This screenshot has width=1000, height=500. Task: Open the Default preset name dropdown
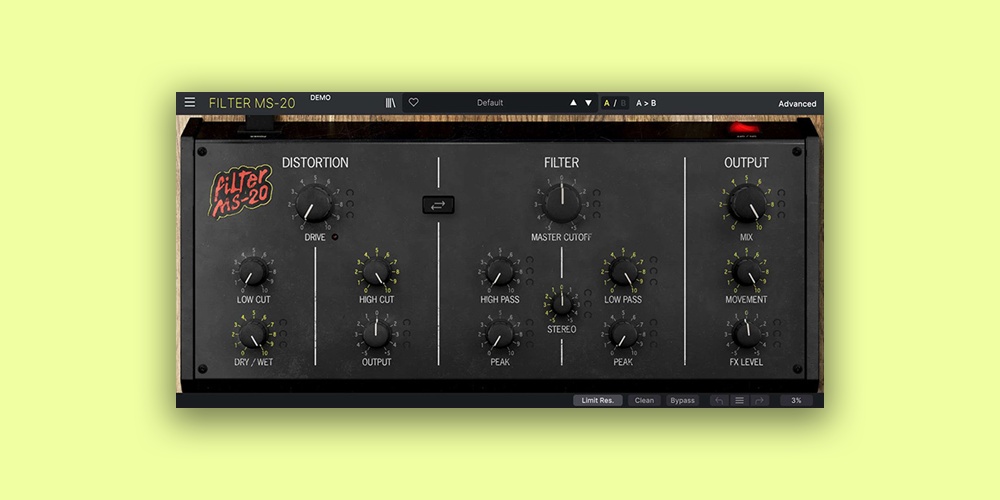490,103
